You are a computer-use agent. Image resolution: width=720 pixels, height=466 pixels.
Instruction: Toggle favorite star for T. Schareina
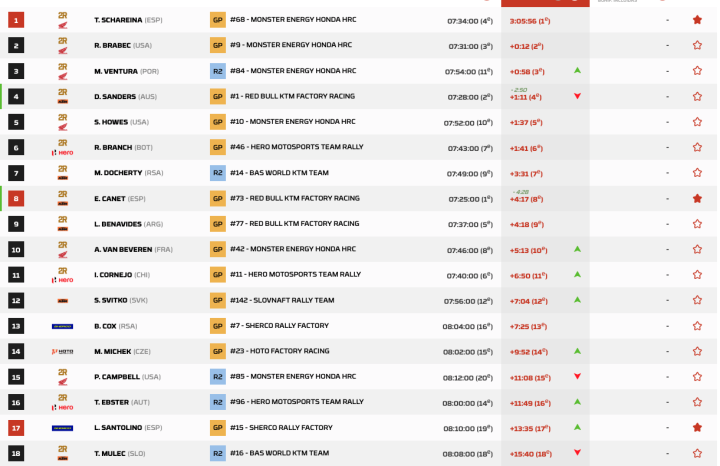pyautogui.click(x=697, y=20)
